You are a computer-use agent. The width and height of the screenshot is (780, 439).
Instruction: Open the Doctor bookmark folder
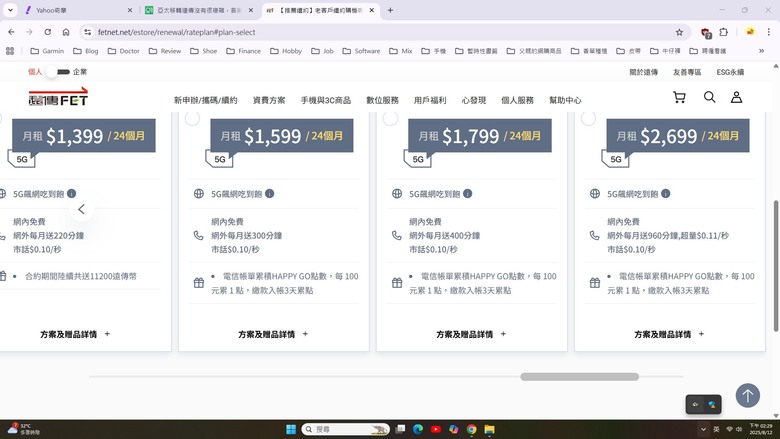pyautogui.click(x=124, y=51)
